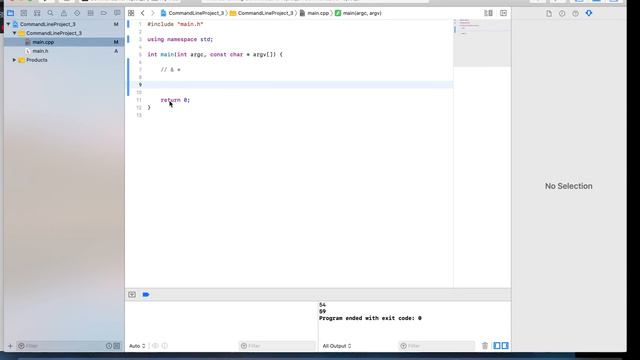Open the main(argc, argv) symbol breadcrumb
The height and width of the screenshot is (360, 640).
tap(358, 13)
